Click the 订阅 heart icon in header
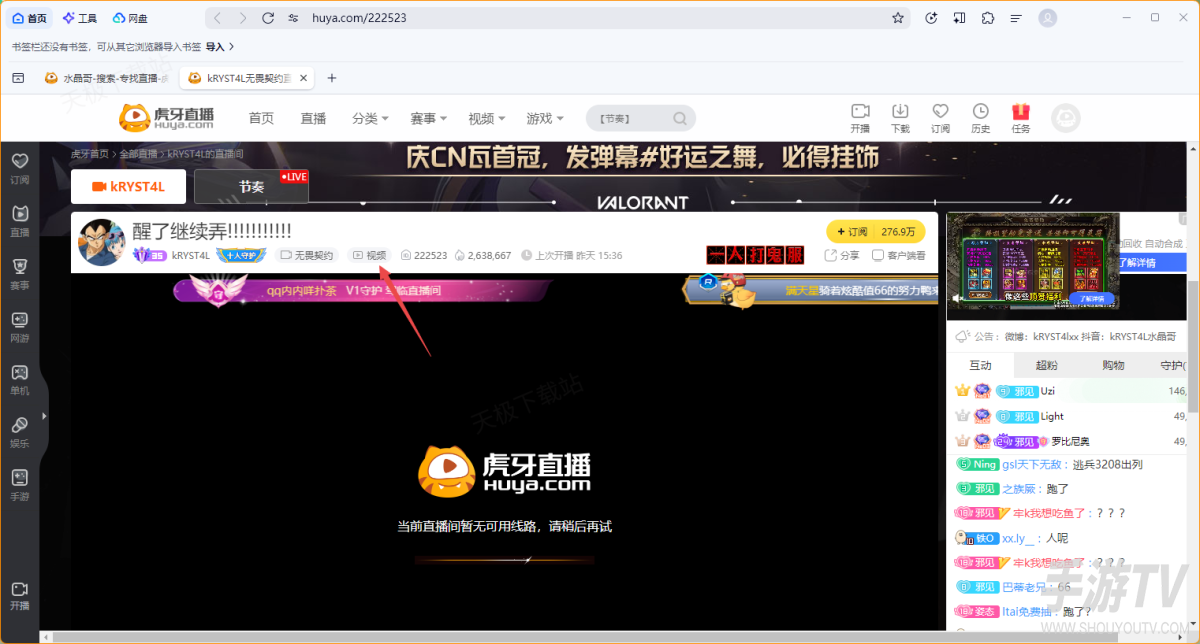 click(x=940, y=118)
